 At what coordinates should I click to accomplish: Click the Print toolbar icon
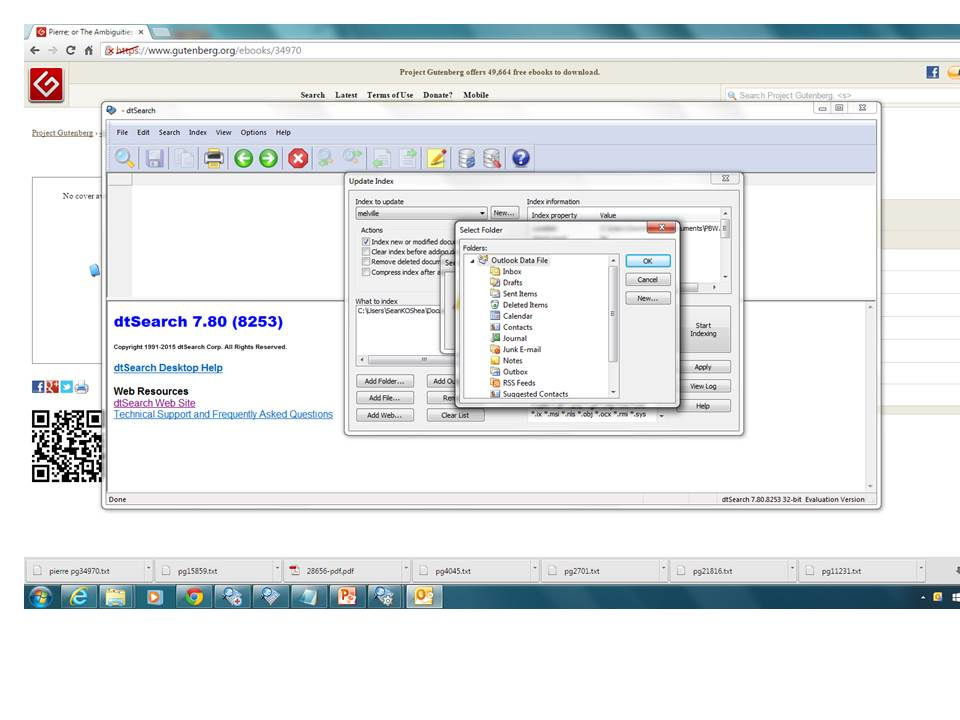(214, 159)
